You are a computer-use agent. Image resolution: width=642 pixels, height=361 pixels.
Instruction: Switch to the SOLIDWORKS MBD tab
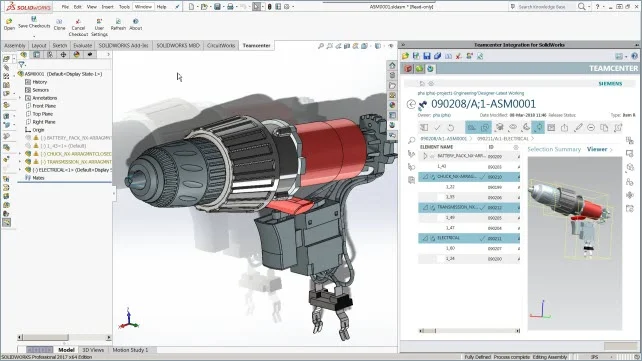[x=178, y=45]
